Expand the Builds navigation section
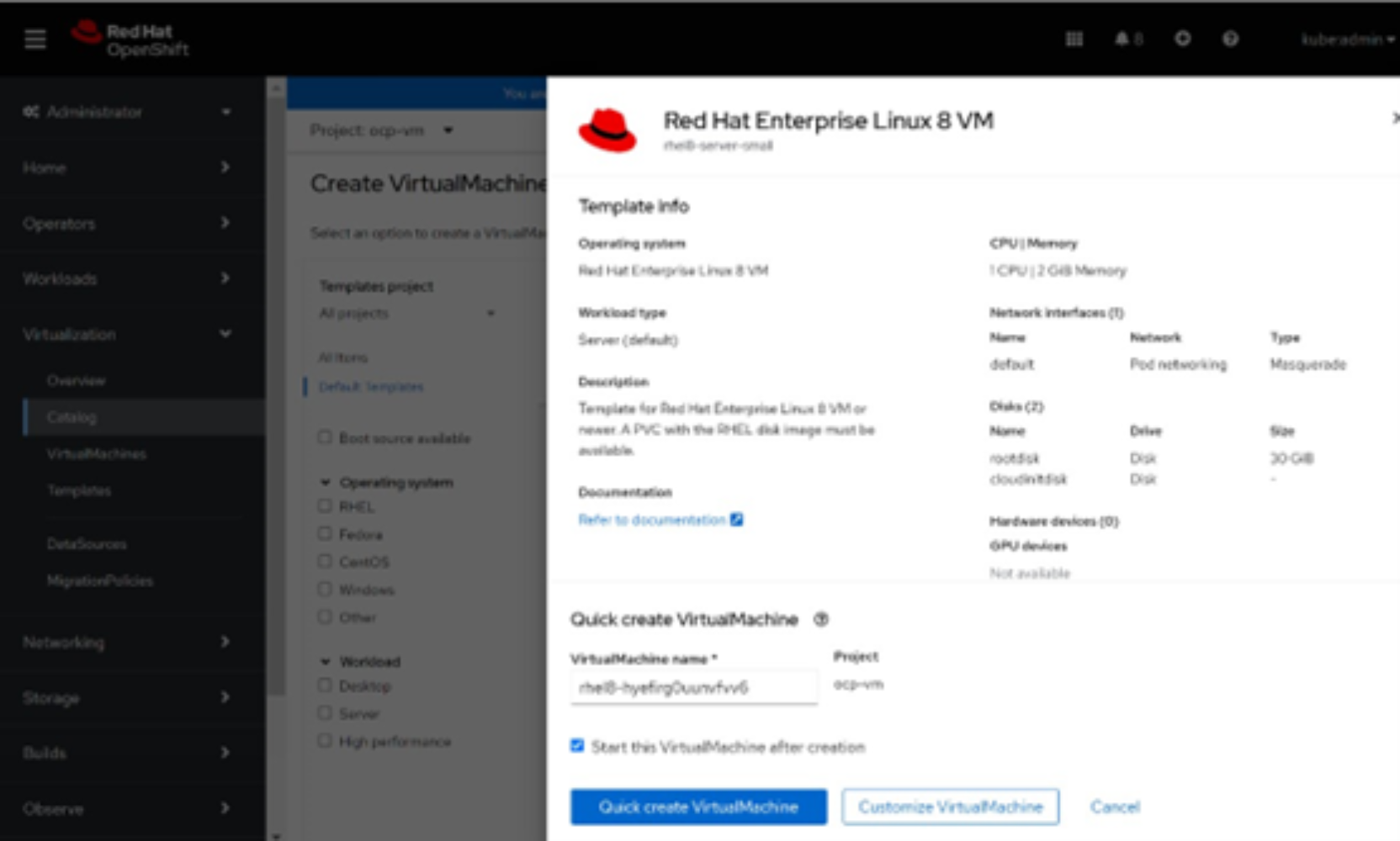Viewport: 1400px width, 841px height. 126,753
